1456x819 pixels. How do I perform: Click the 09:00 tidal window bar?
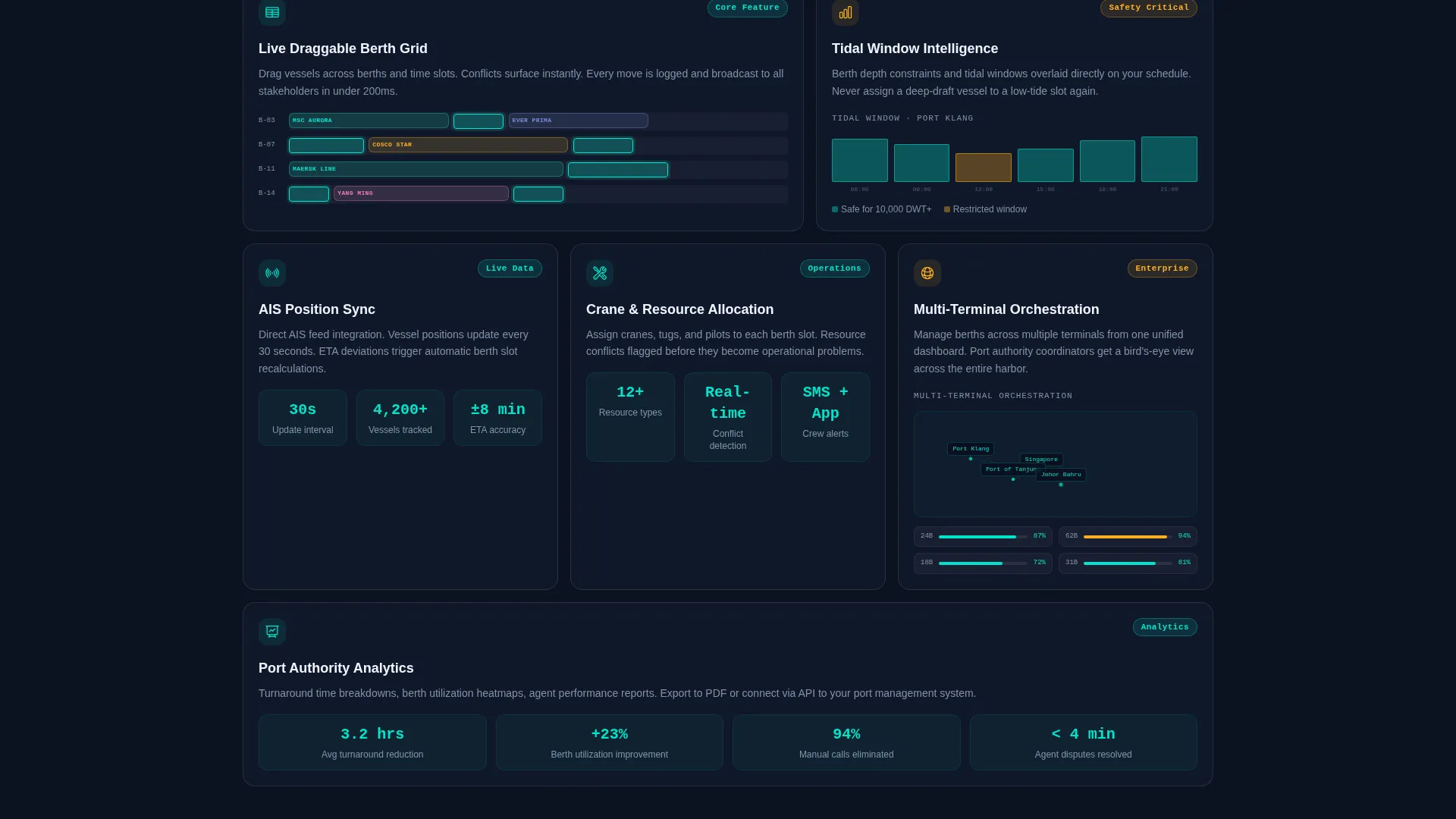[x=921, y=163]
